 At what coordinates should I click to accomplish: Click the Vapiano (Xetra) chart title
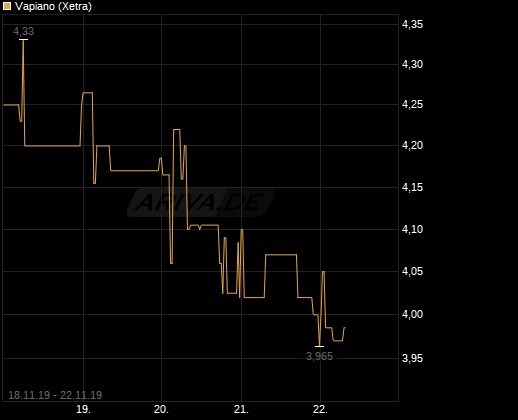tap(53, 6)
